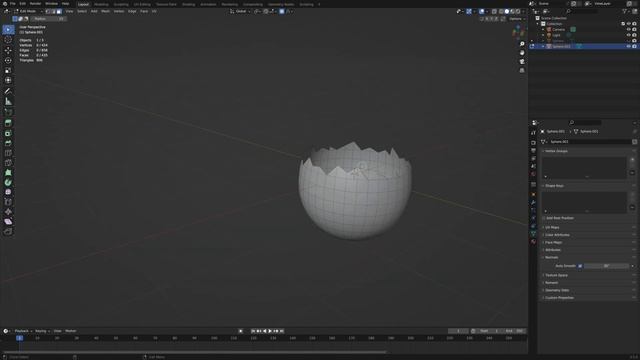
Task: Click the outliner search field
Action: click(x=583, y=11)
